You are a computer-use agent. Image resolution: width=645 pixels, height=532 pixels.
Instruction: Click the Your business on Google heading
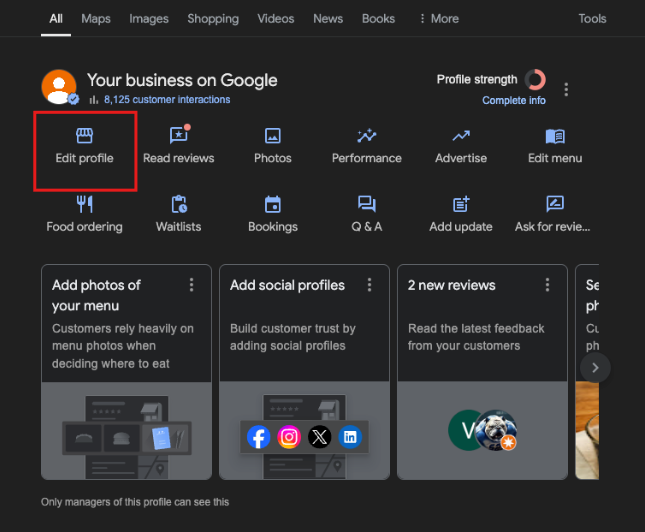[x=182, y=80]
